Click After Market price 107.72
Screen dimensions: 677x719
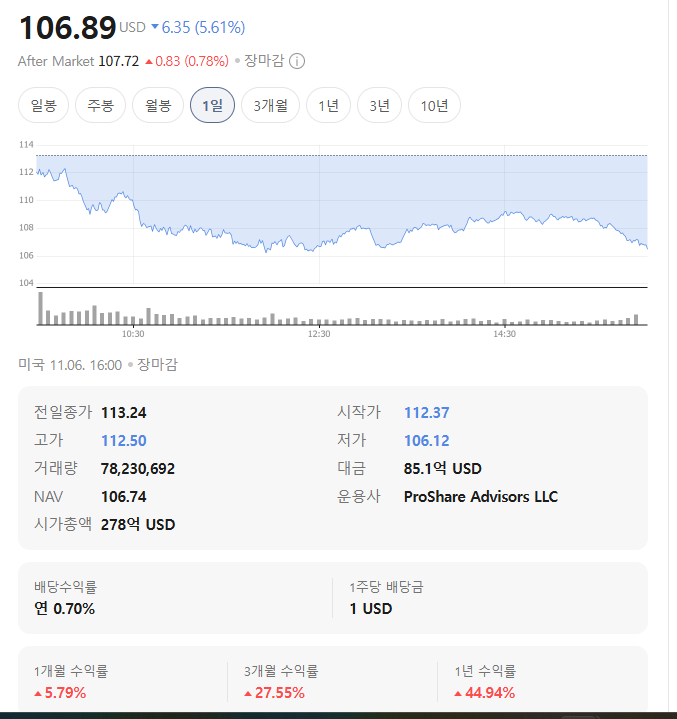[119, 61]
